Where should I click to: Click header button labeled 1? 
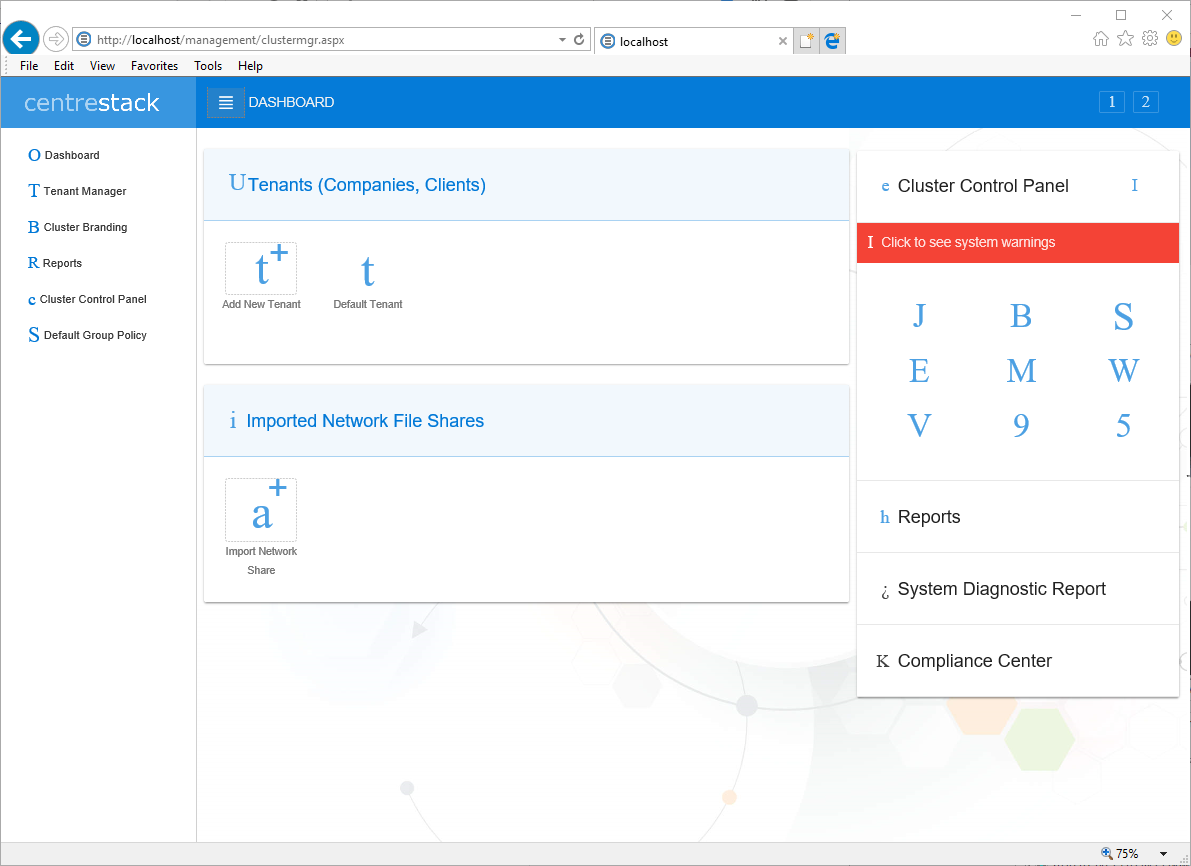[x=1112, y=102]
